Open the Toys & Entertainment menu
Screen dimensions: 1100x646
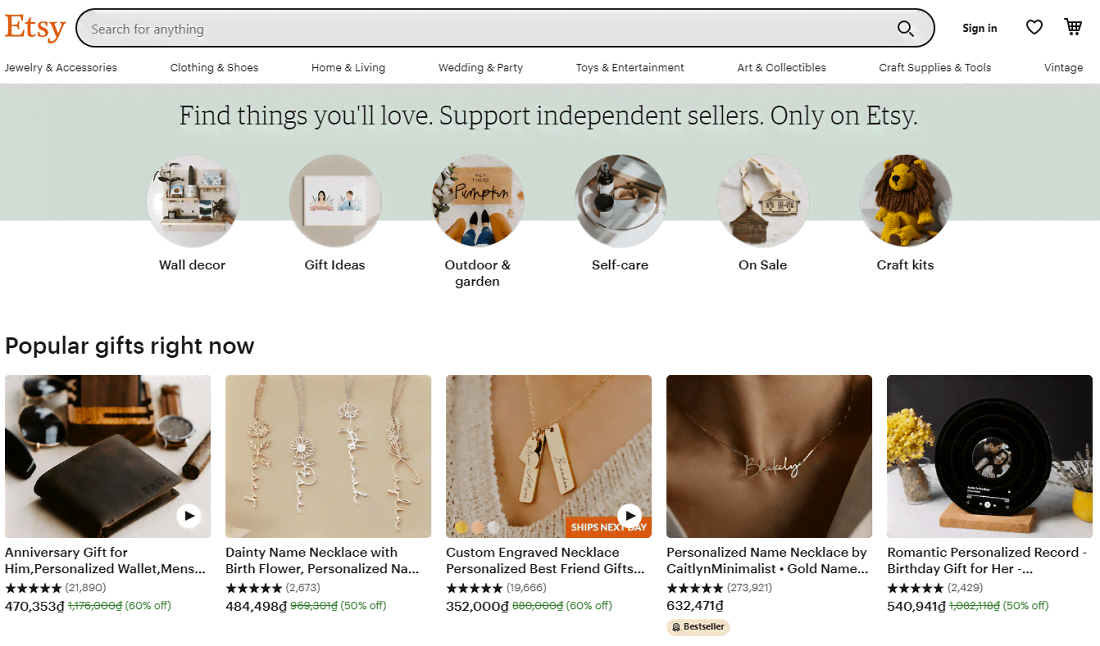pos(630,68)
